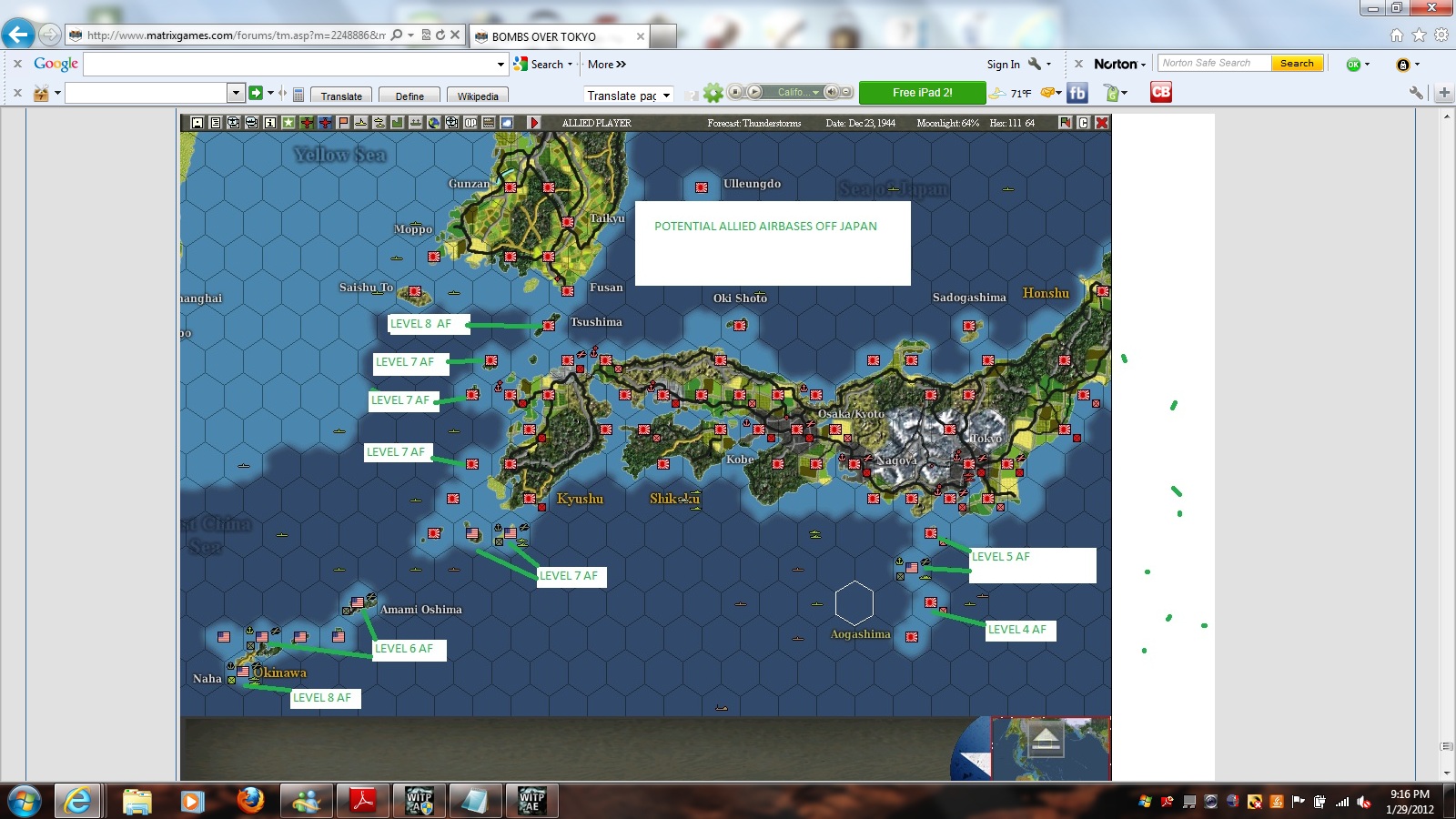The width and height of the screenshot is (1456, 819).
Task: Click the Free iPad 2! green button
Action: pos(922,93)
